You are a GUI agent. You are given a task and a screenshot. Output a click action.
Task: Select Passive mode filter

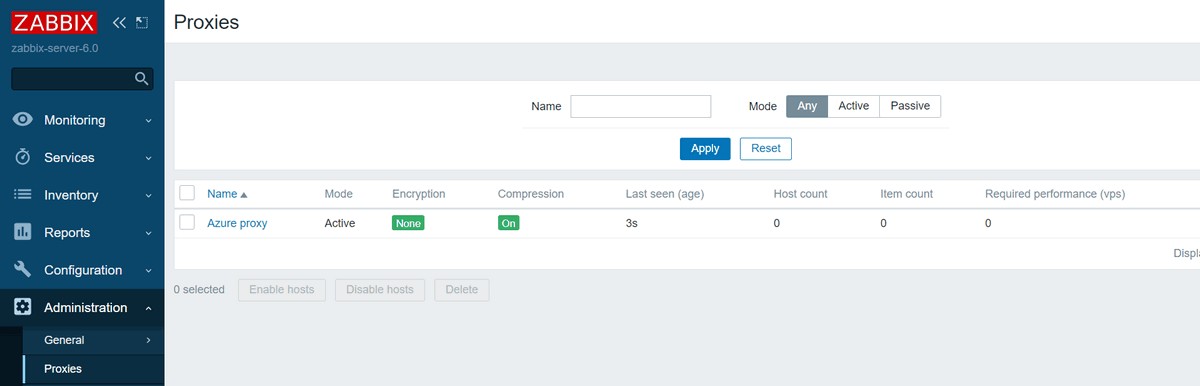[x=910, y=106]
